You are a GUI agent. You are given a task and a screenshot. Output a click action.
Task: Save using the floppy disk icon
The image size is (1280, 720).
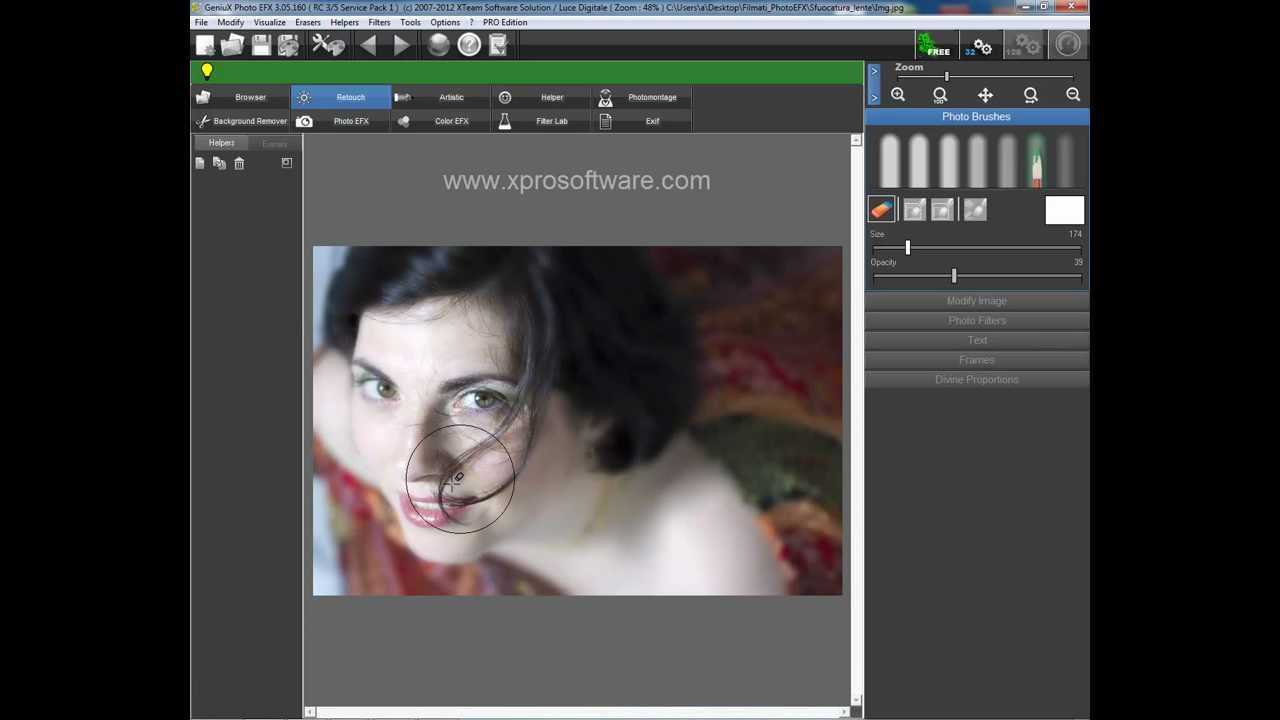pos(261,45)
